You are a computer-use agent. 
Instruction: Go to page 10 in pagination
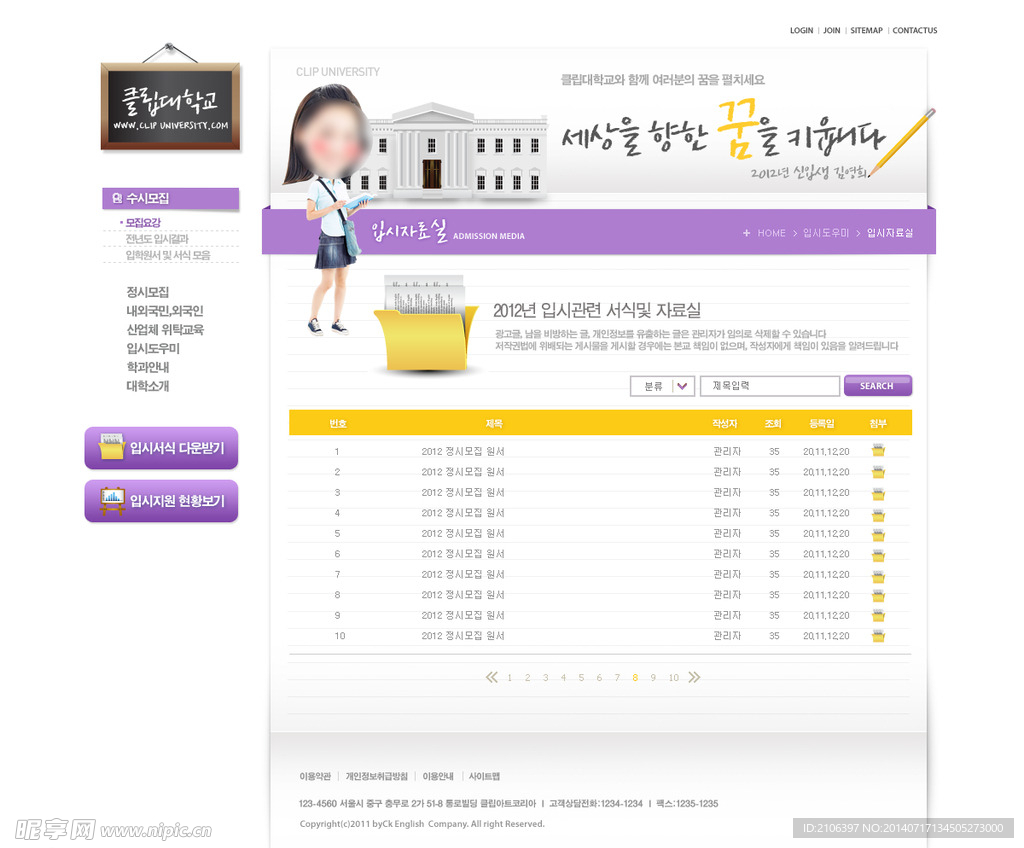pyautogui.click(x=673, y=678)
